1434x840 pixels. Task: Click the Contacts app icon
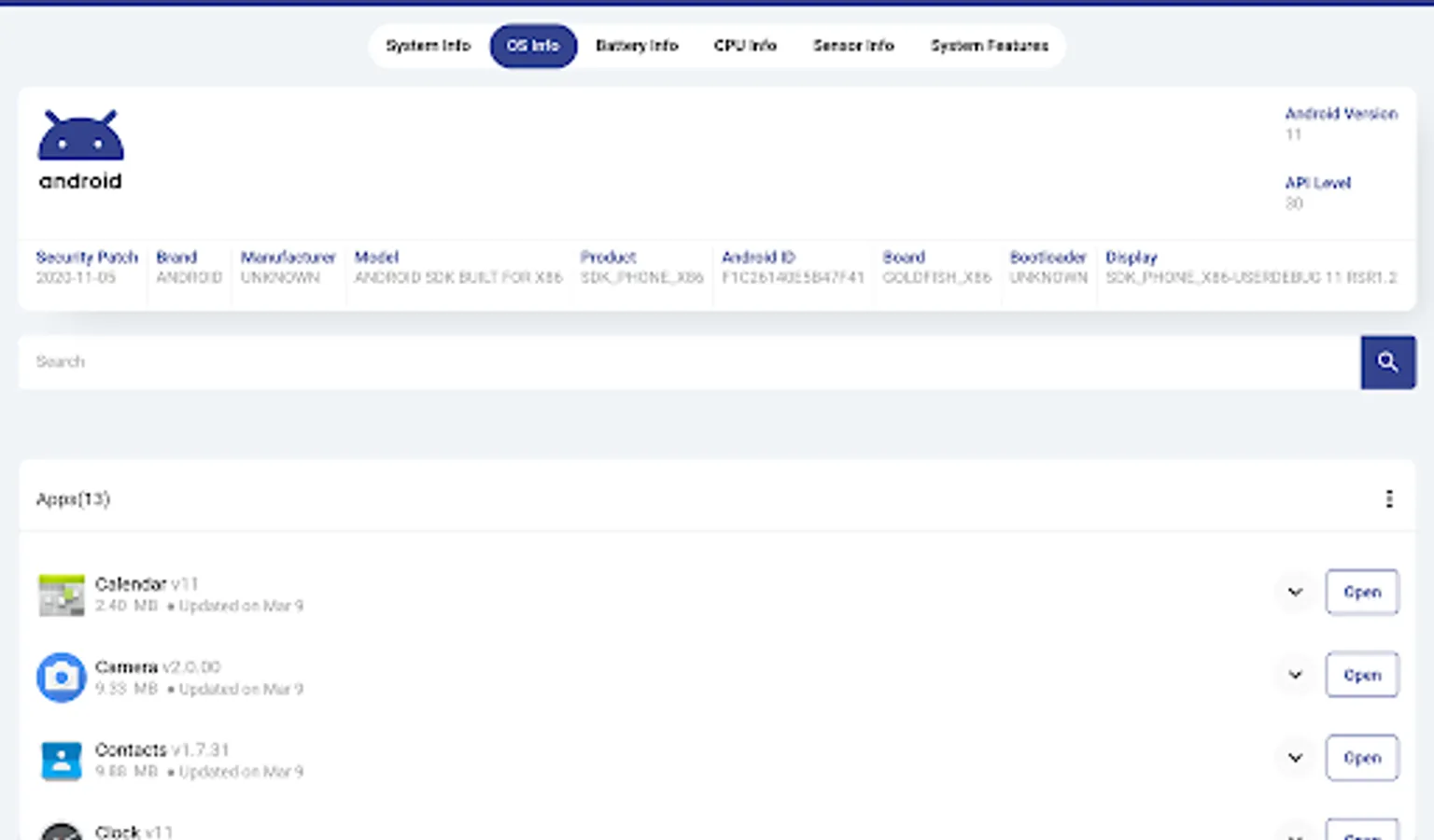61,760
